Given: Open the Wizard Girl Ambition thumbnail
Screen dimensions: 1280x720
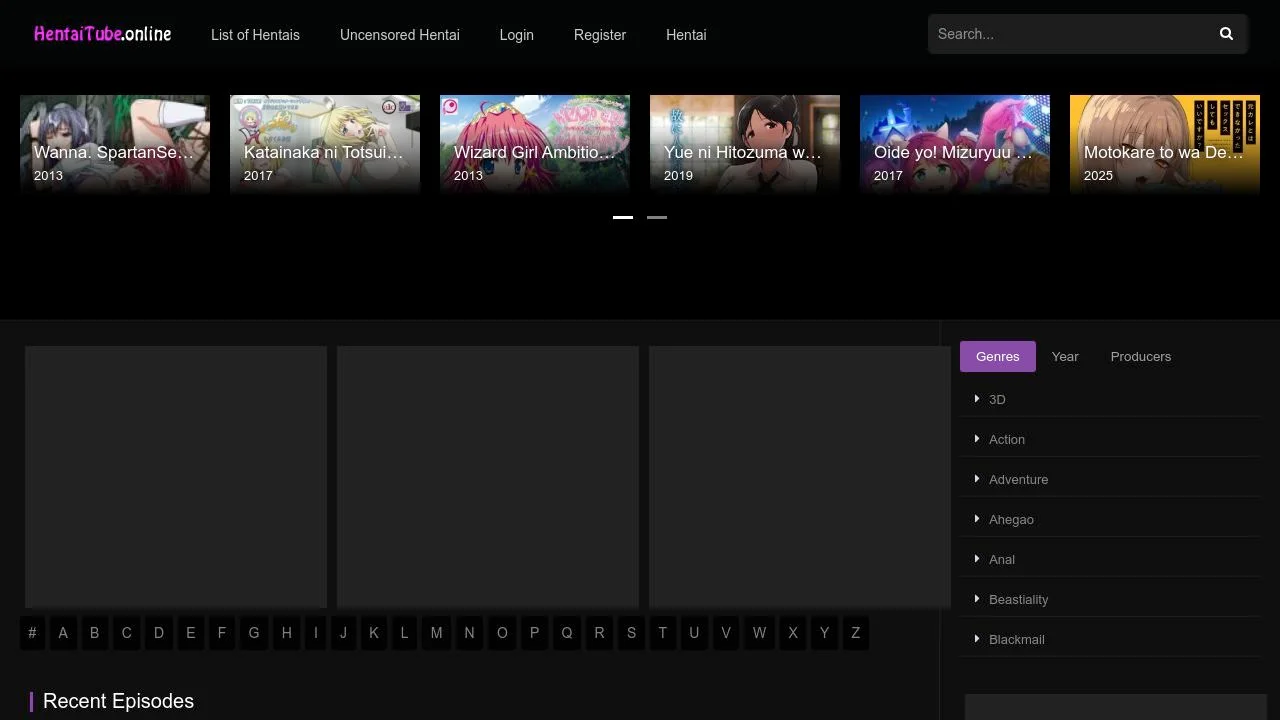Looking at the screenshot, I should (535, 140).
